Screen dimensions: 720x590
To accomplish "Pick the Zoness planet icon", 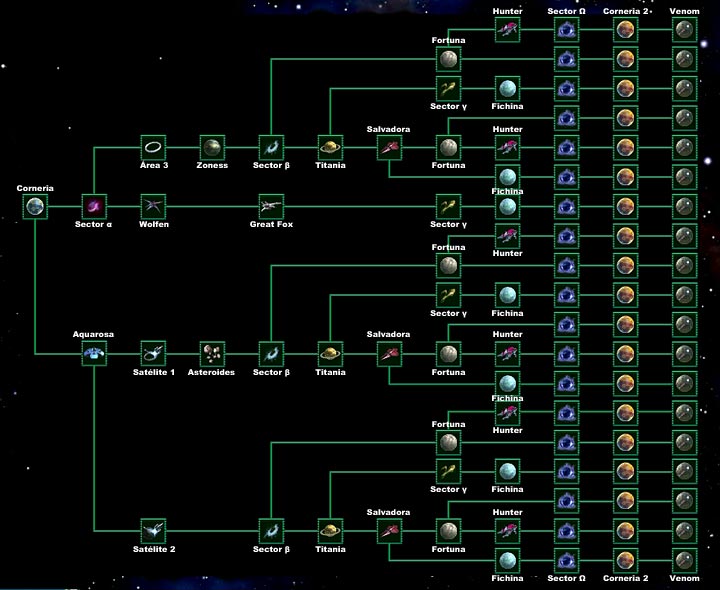I will point(212,147).
